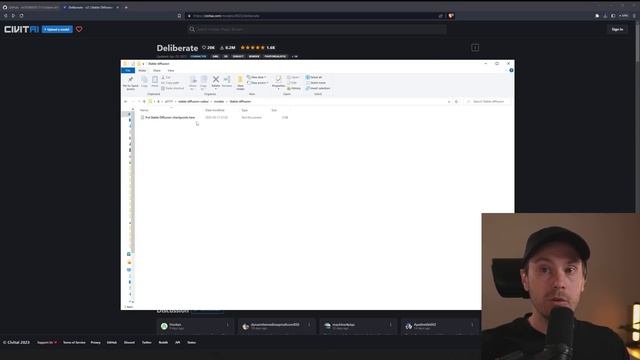Open the New item dropdown
Image resolution: width=640 pixels, height=360 pixels.
pos(257,77)
